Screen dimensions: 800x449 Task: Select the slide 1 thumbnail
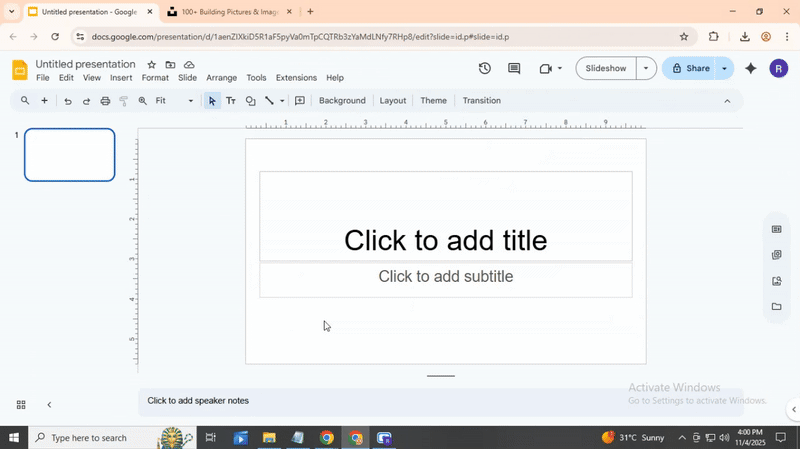[x=70, y=155]
